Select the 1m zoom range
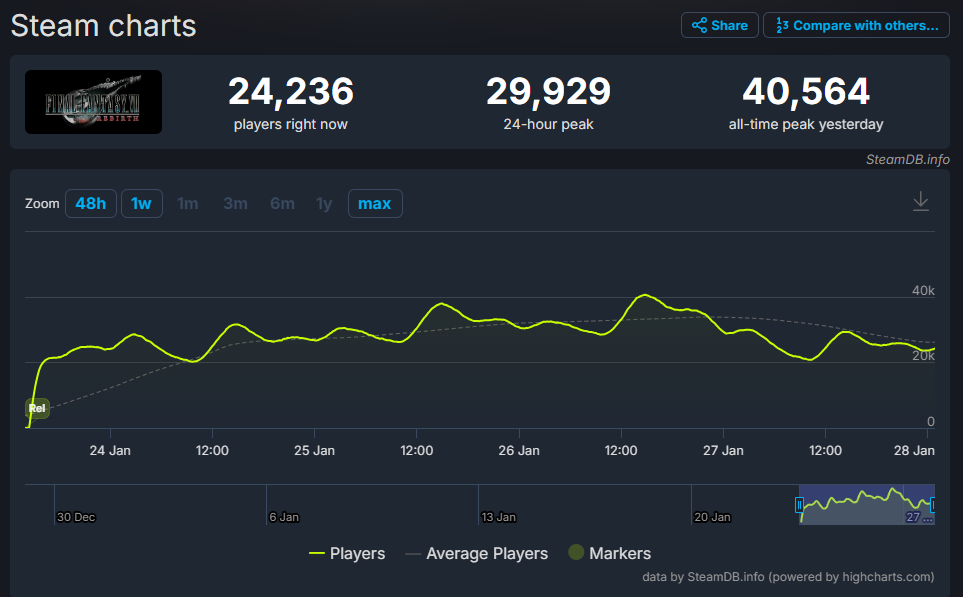This screenshot has height=597, width=963. pos(187,203)
